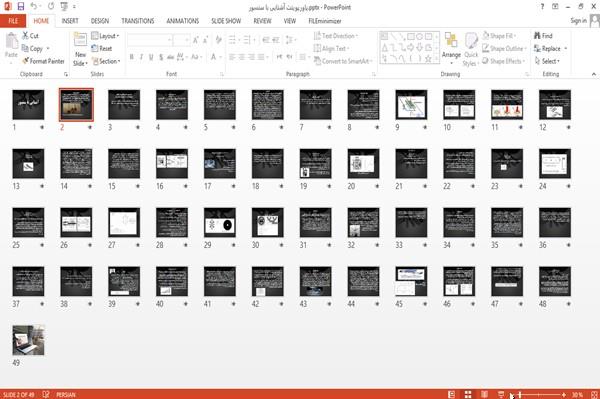This screenshot has height=399, width=600.
Task: Open the Help question mark icon
Action: tap(542, 7)
